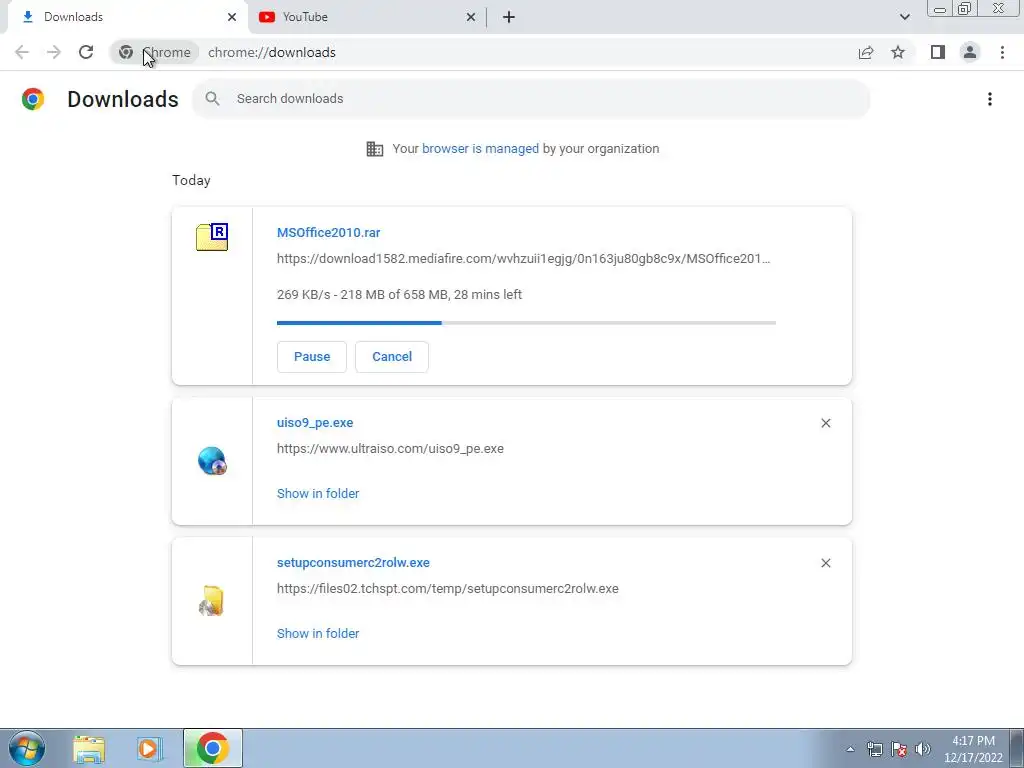The height and width of the screenshot is (768, 1024).
Task: Open a new tab with plus button
Action: tap(509, 17)
